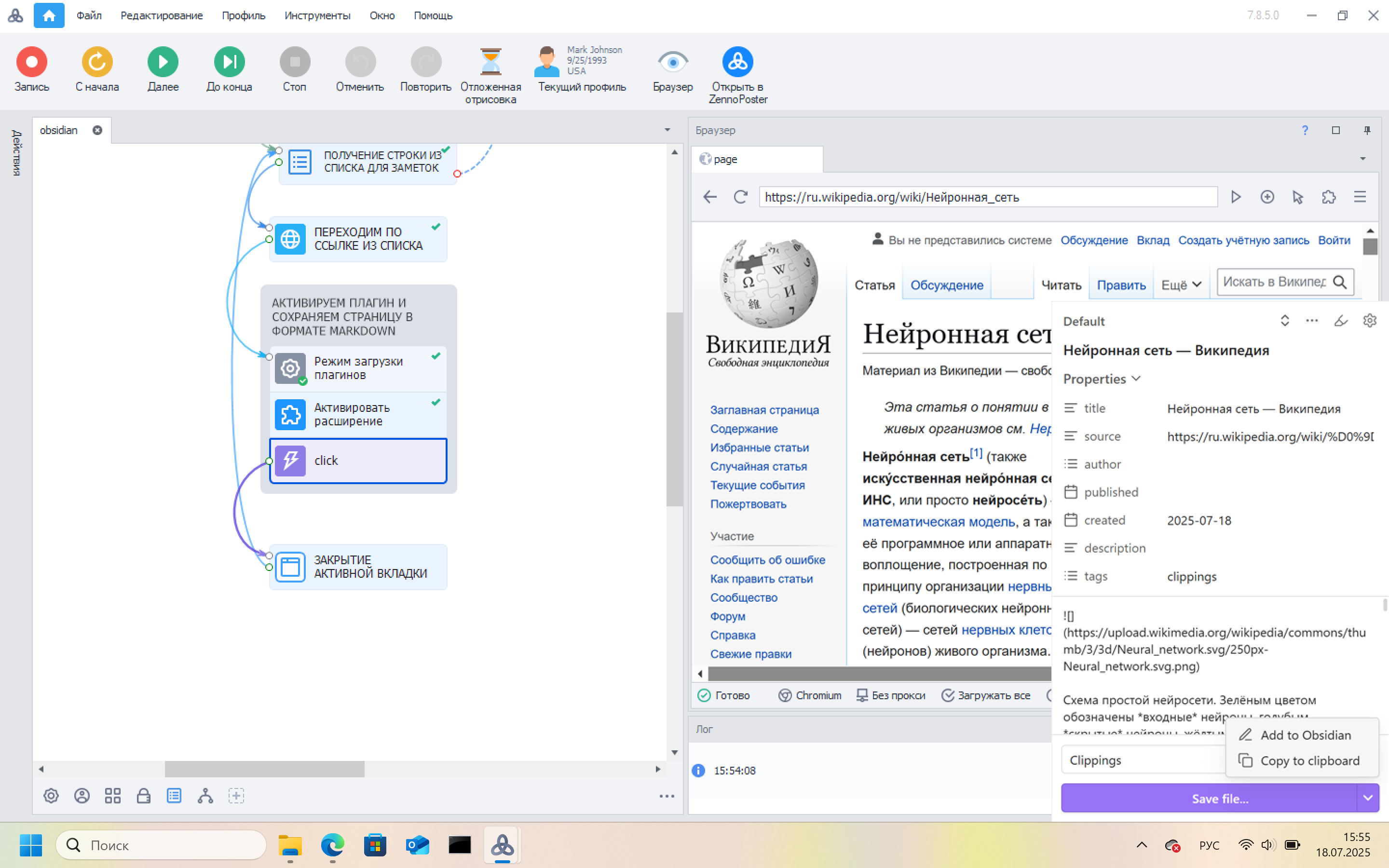
Task: Run to end with До конца
Action: (229, 69)
